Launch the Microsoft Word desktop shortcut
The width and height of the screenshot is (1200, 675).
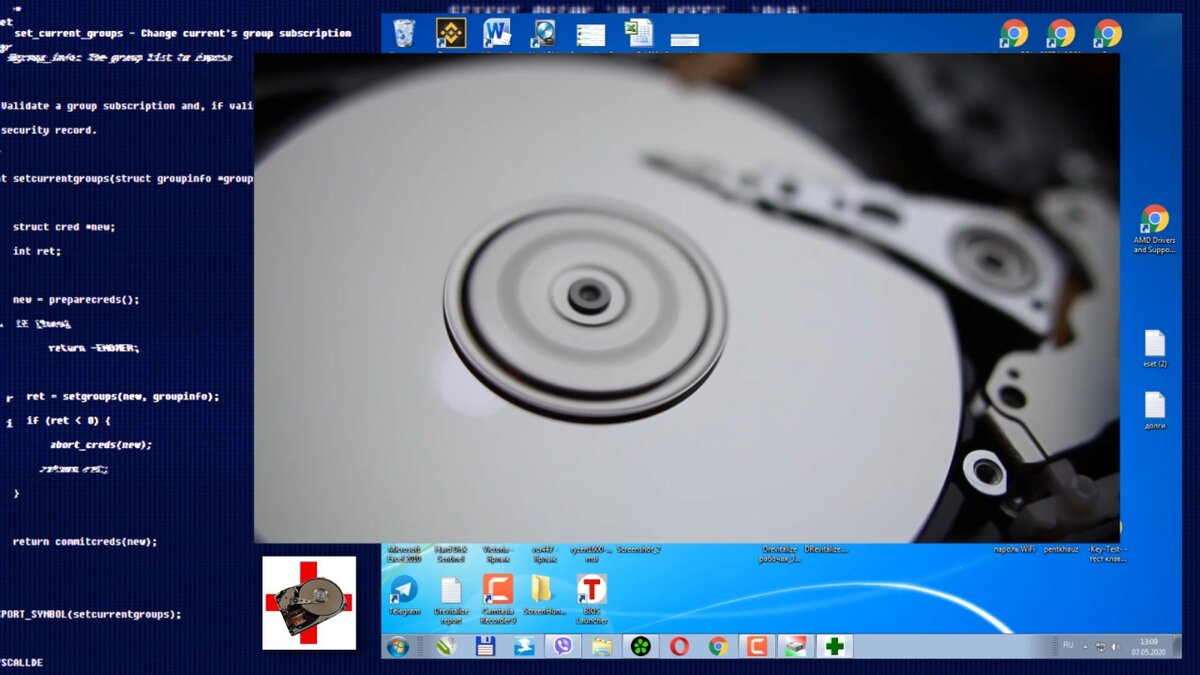click(497, 33)
